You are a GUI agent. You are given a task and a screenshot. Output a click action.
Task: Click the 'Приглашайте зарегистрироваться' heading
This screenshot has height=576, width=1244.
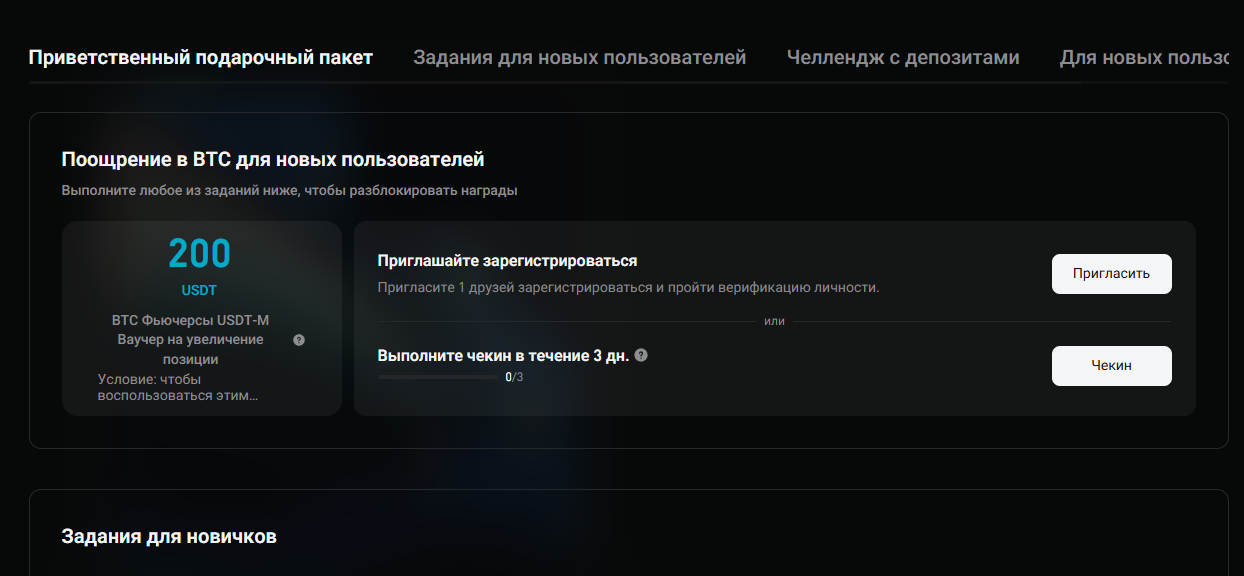(507, 261)
